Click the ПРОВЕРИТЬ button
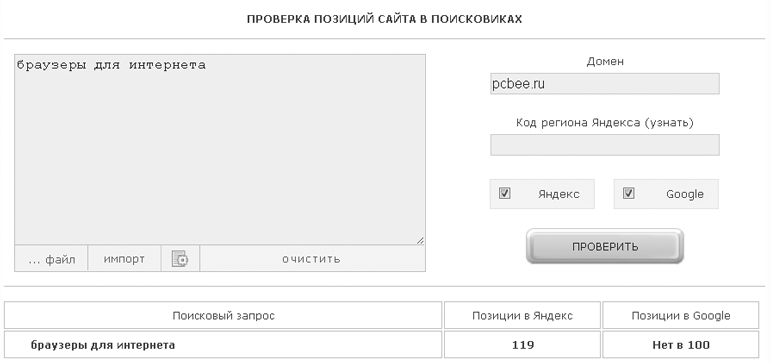 (605, 246)
